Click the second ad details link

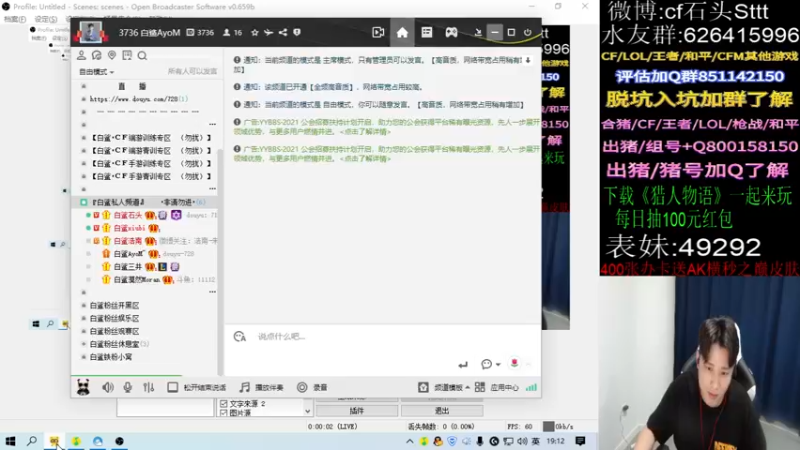[x=365, y=159]
